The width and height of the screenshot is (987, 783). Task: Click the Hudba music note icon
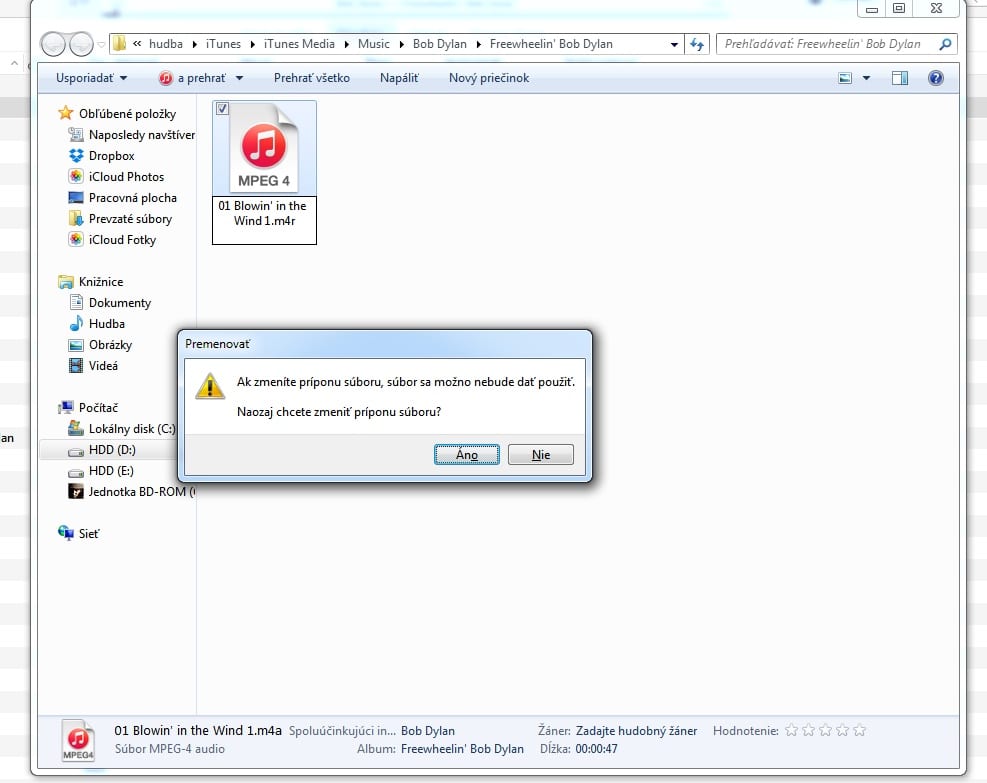click(76, 324)
